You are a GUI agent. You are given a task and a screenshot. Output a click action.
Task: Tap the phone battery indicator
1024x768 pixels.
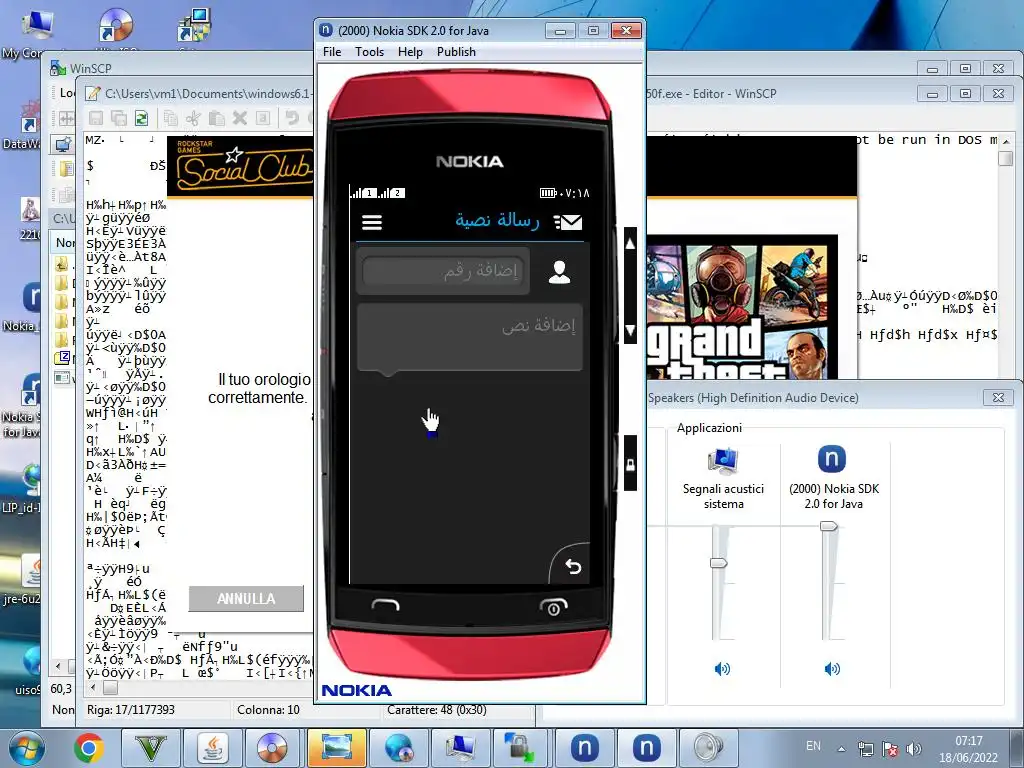click(547, 193)
